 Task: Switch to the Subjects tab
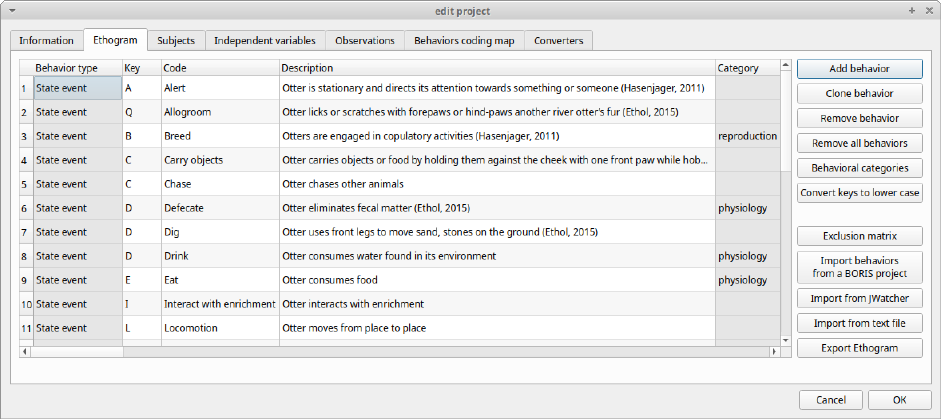177,40
